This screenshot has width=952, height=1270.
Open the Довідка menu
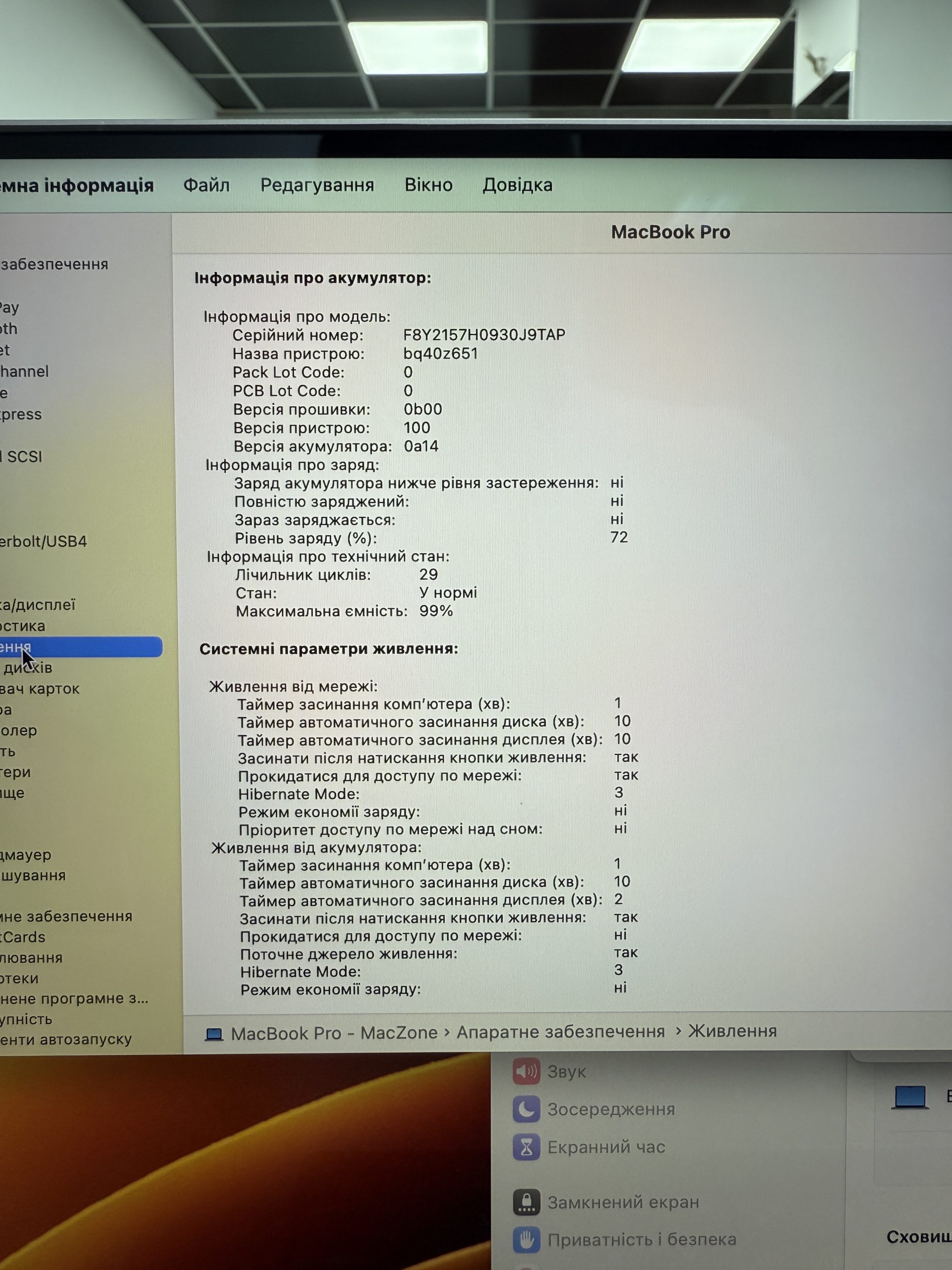click(518, 185)
